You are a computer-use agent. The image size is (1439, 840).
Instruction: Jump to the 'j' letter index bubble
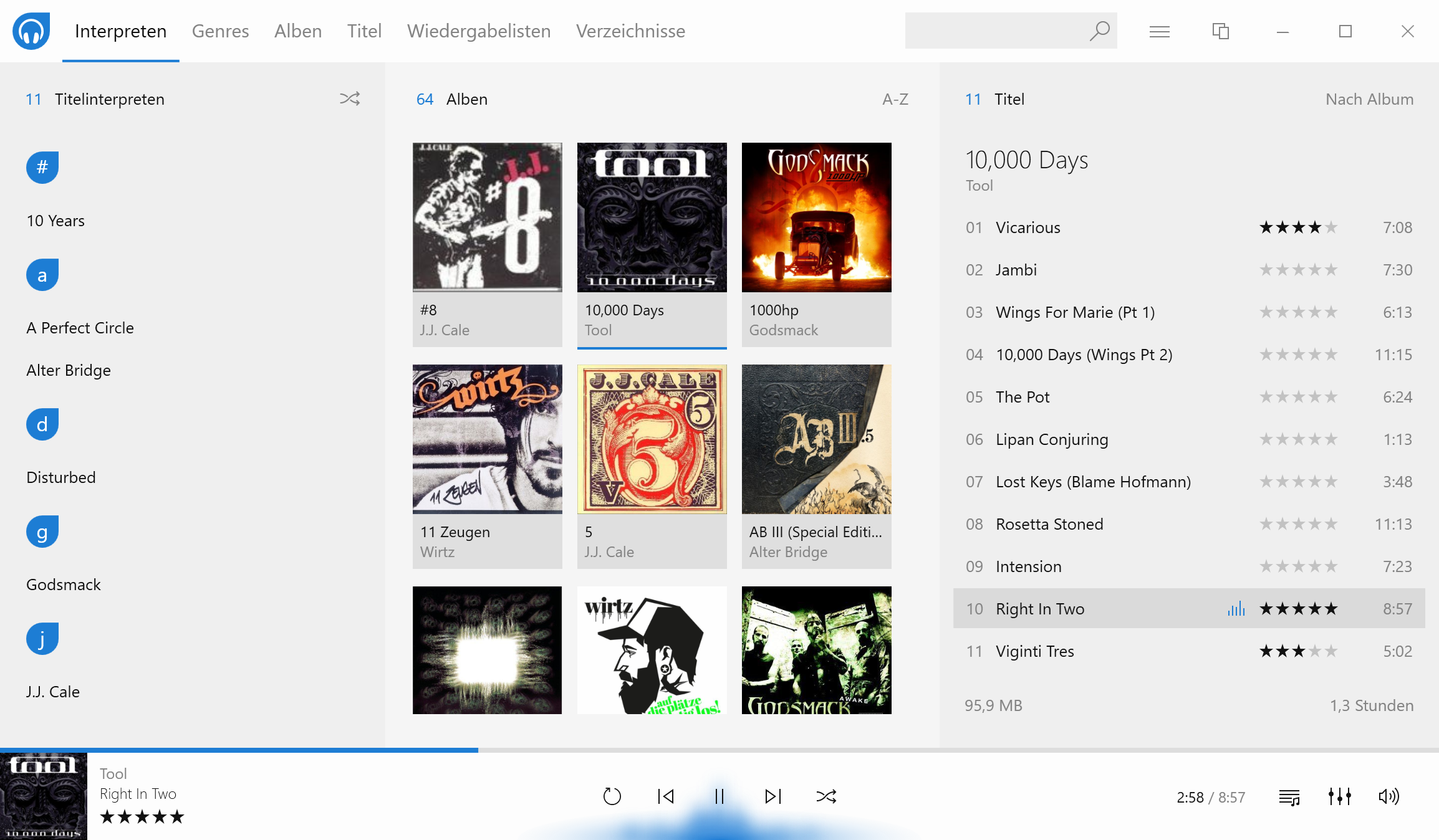42,639
